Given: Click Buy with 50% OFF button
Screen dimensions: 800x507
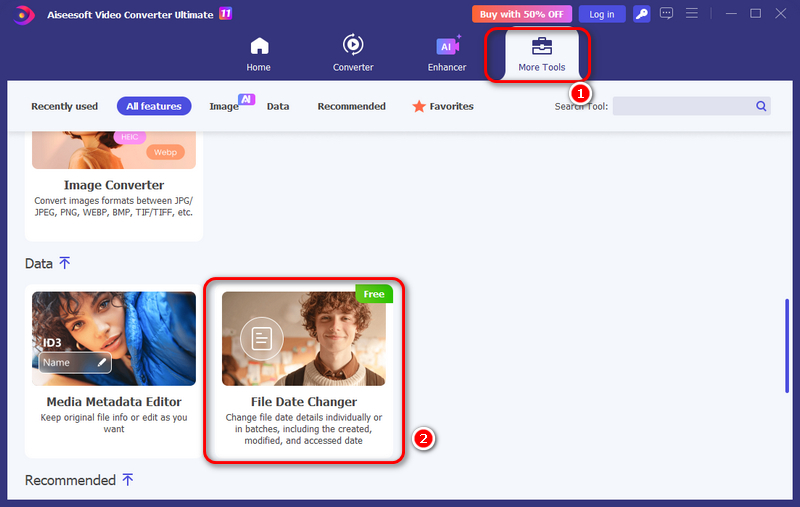Looking at the screenshot, I should pos(521,14).
